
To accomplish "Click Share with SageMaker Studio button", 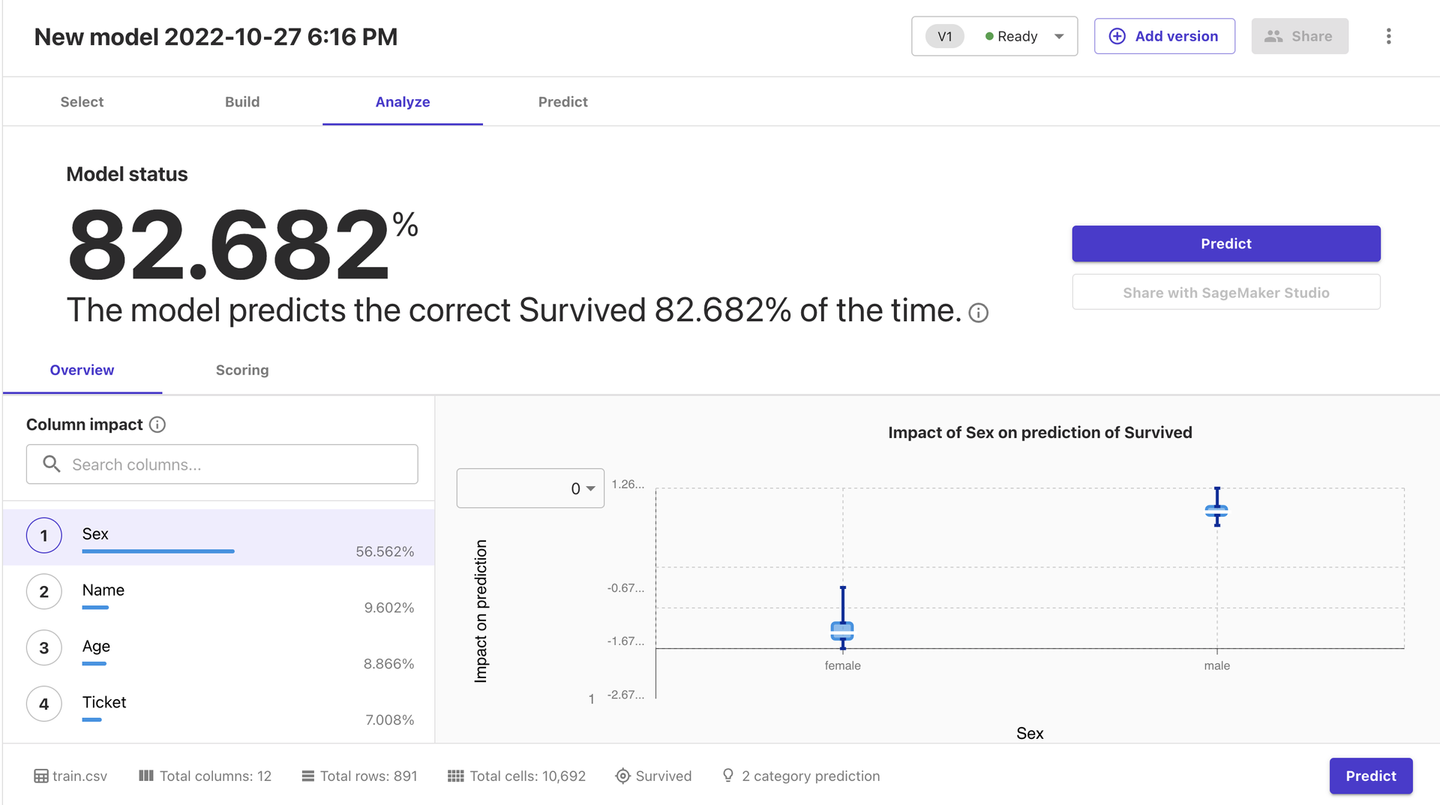I will (x=1226, y=293).
